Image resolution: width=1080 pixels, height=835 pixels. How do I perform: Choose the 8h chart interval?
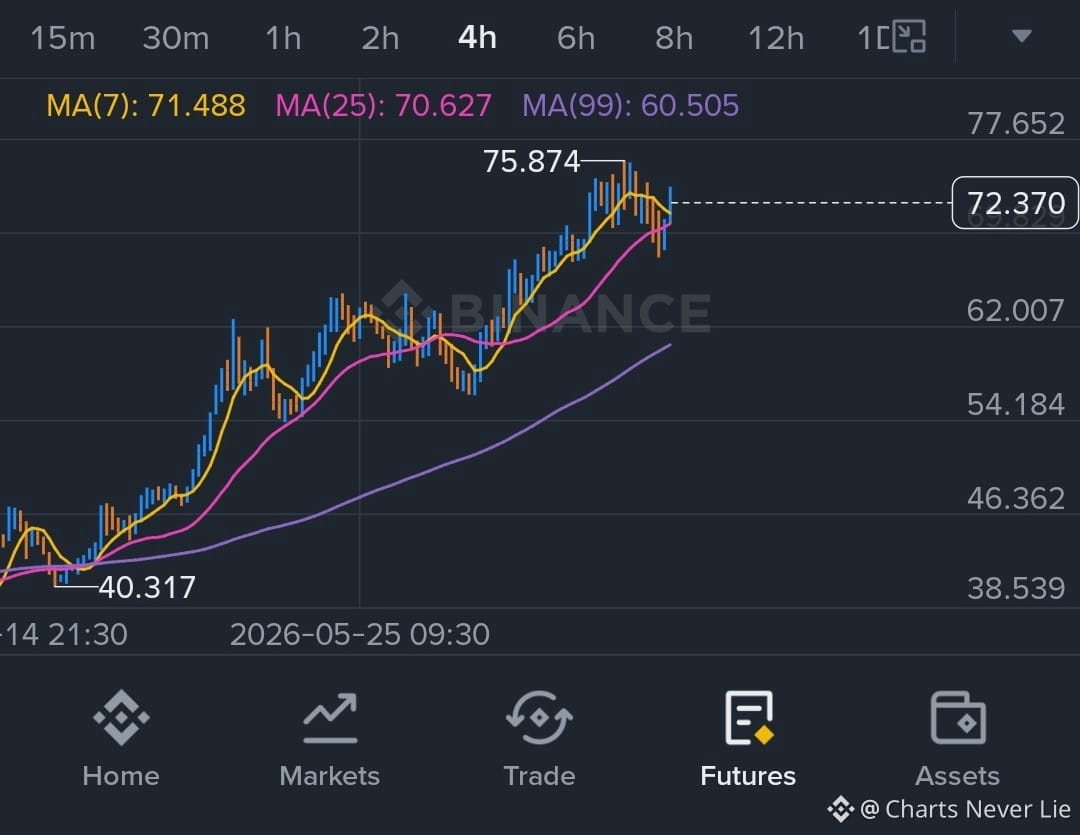[x=674, y=38]
